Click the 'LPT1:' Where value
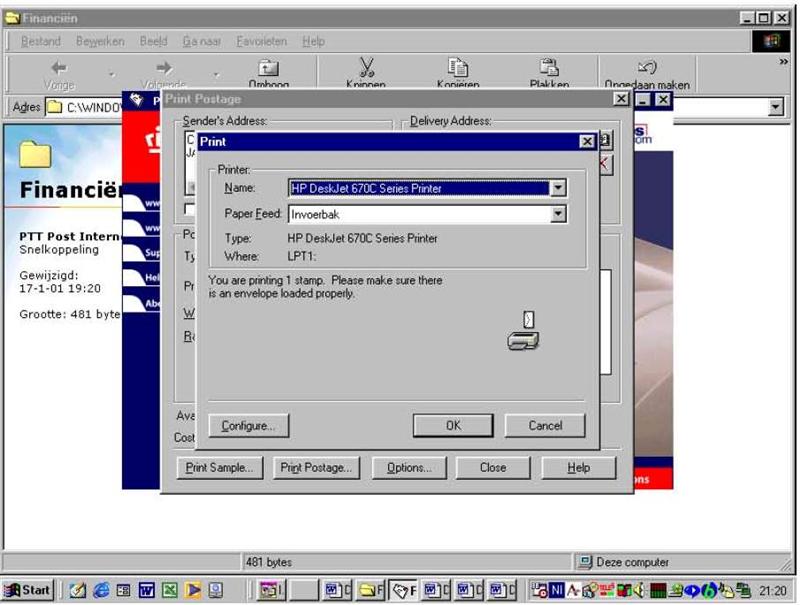 pos(301,256)
